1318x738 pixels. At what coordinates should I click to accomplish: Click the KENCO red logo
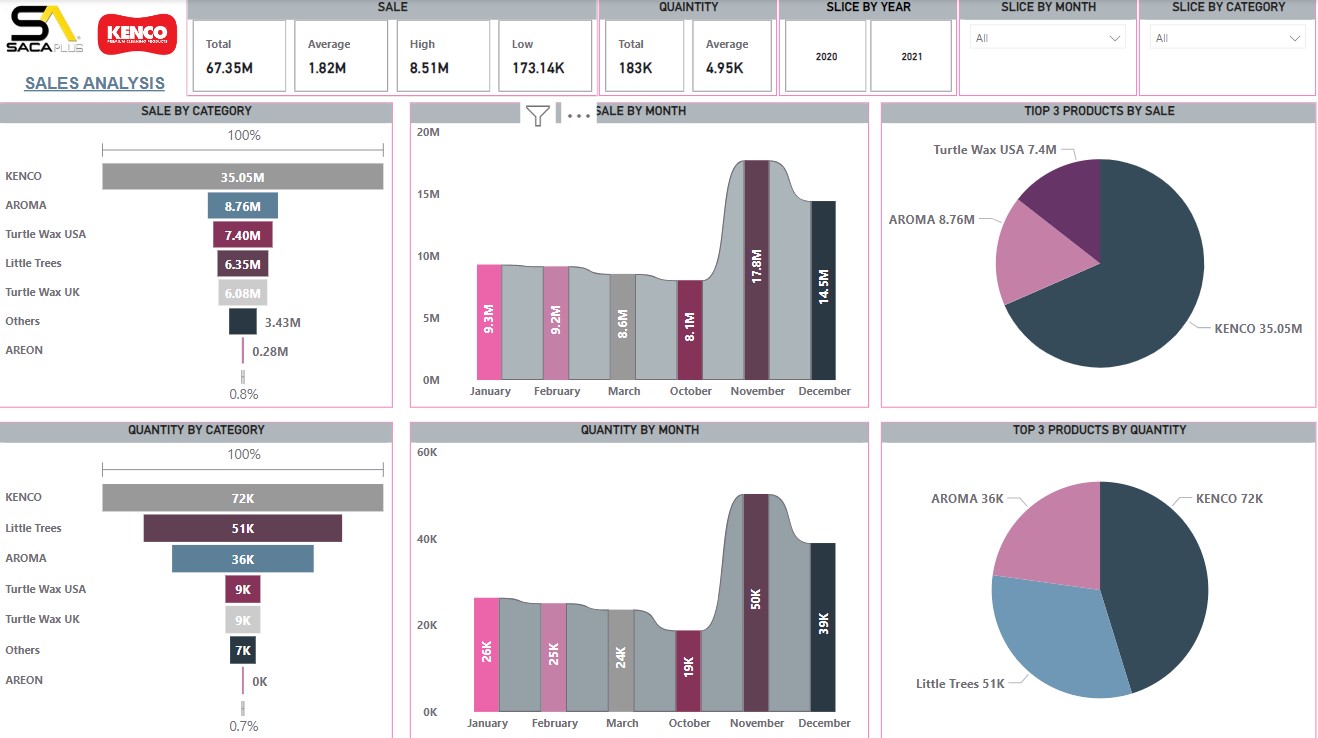point(137,34)
